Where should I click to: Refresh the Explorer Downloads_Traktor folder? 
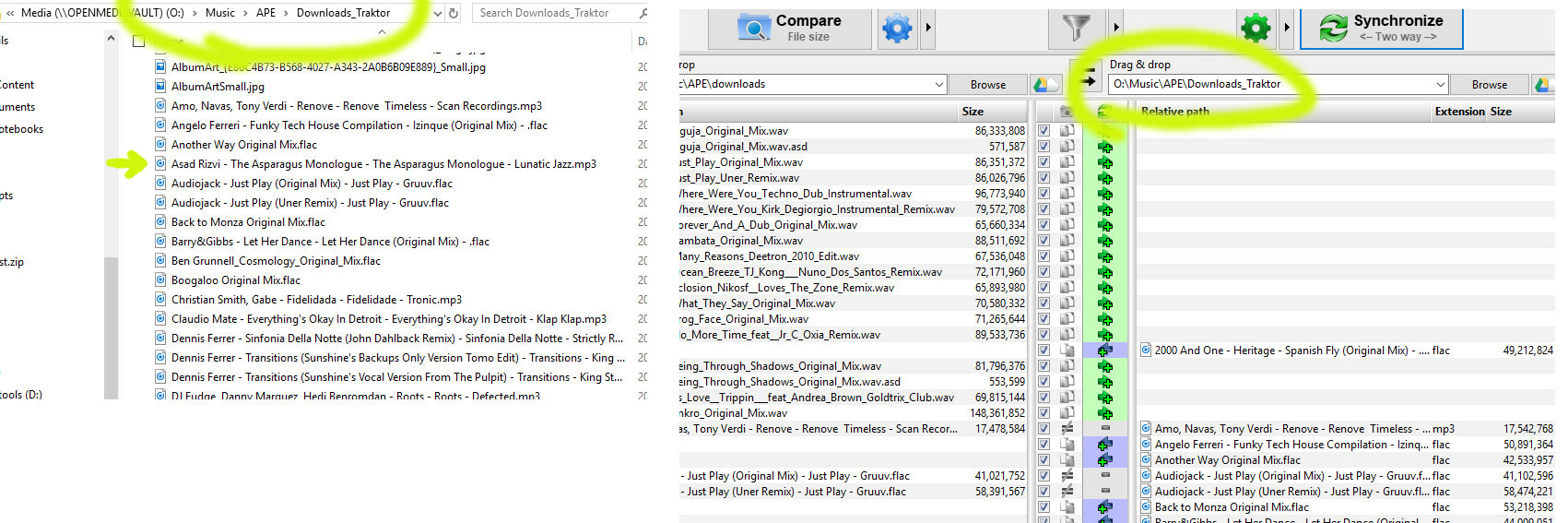(454, 13)
